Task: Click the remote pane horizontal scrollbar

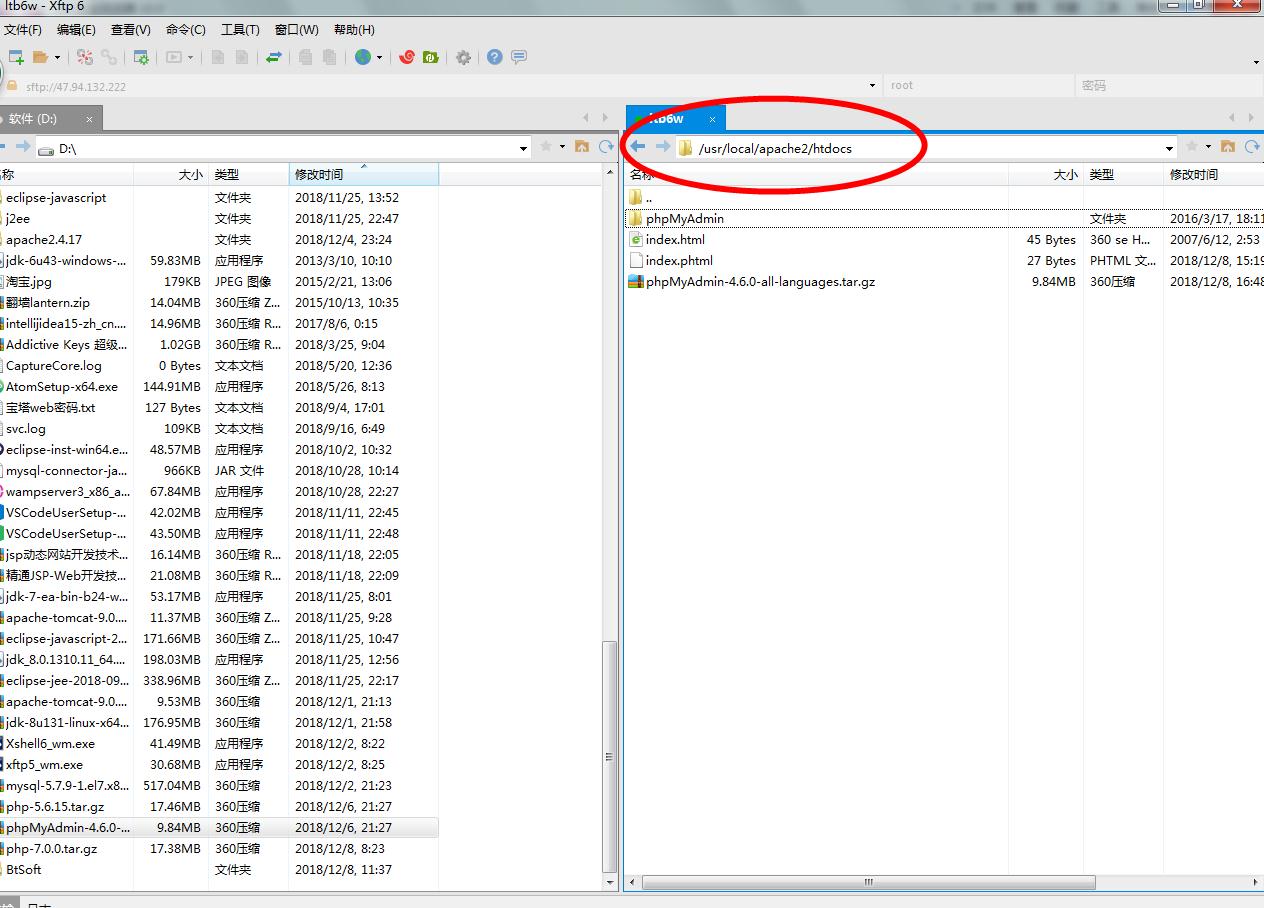Action: (869, 882)
